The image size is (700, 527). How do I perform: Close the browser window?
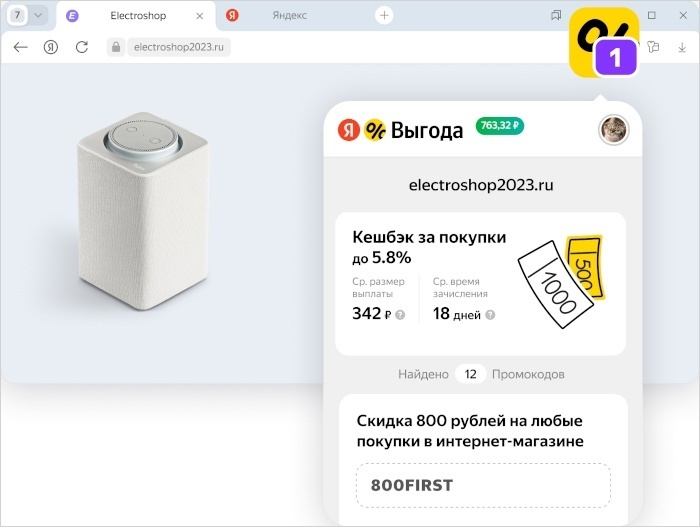[683, 16]
